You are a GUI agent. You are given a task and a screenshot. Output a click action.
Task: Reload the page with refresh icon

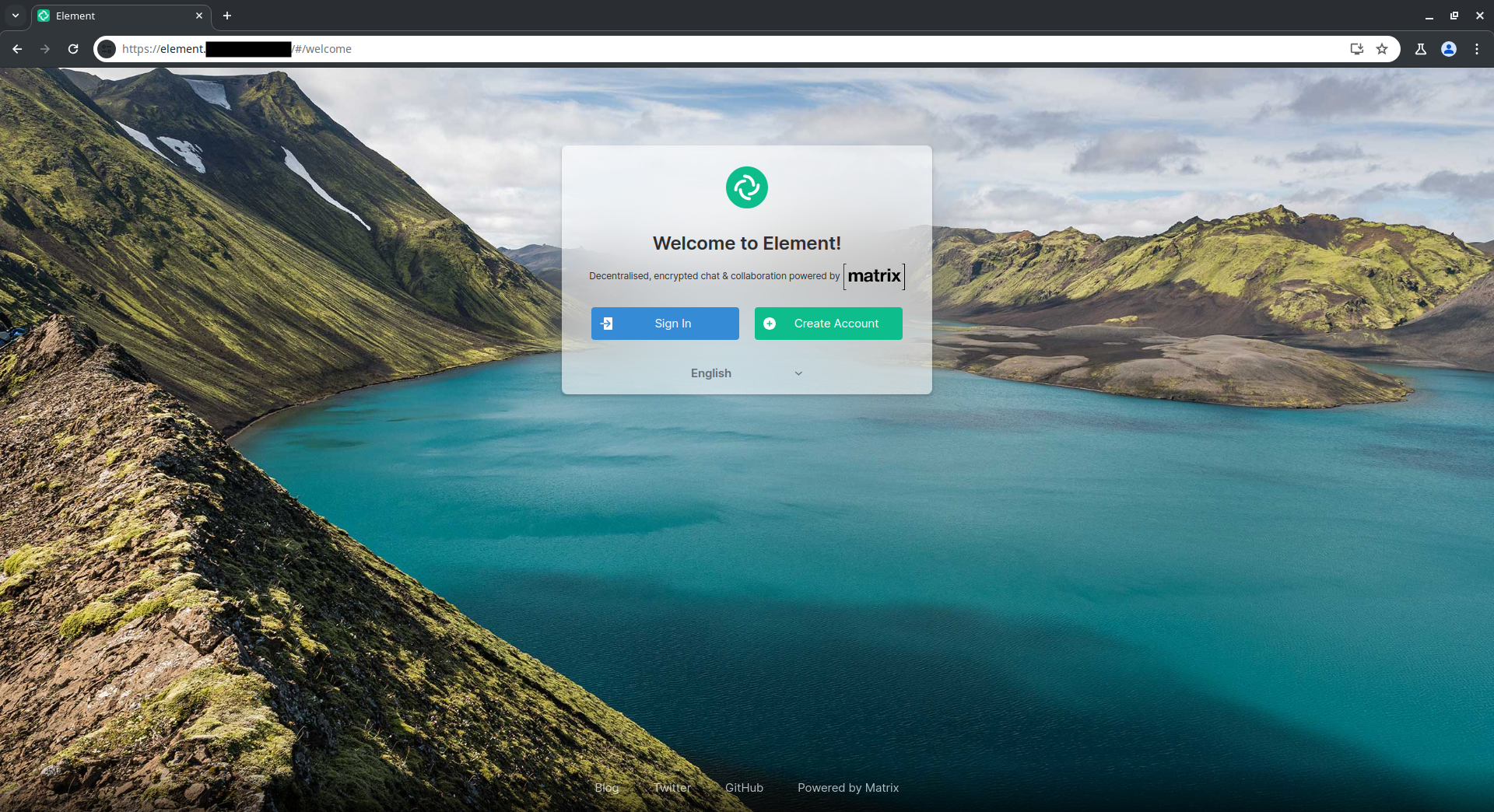73,49
